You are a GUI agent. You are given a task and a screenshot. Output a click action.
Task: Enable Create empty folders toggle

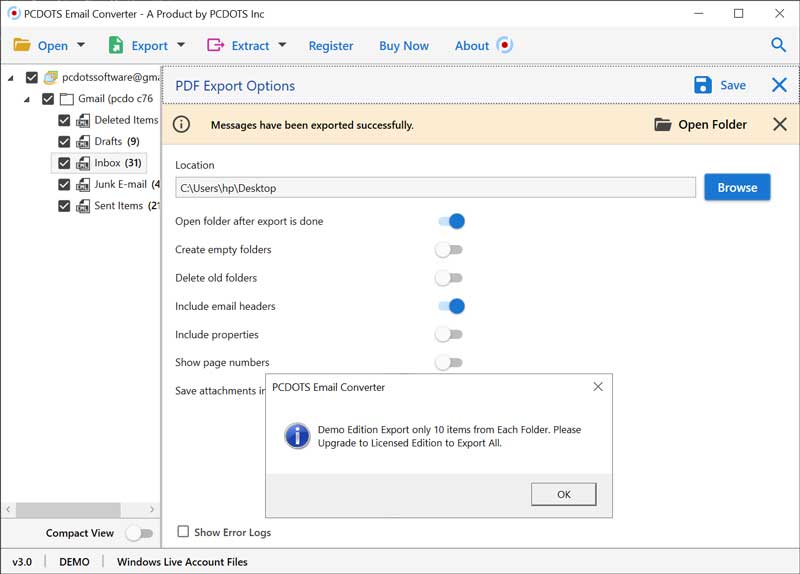point(449,250)
